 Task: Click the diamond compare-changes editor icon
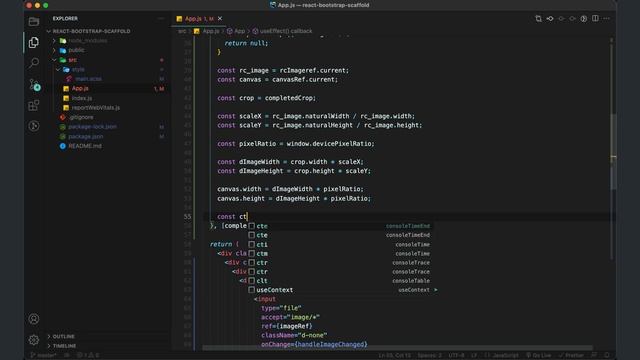(x=550, y=19)
